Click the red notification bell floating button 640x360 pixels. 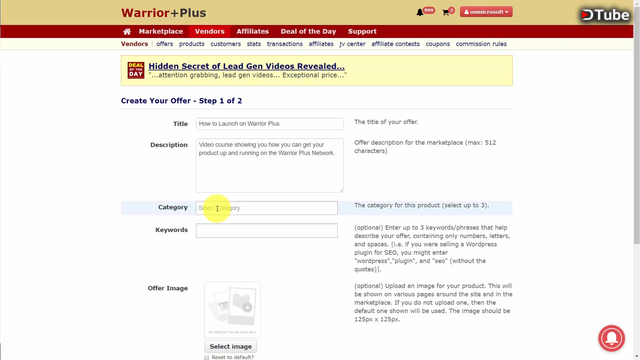click(611, 338)
